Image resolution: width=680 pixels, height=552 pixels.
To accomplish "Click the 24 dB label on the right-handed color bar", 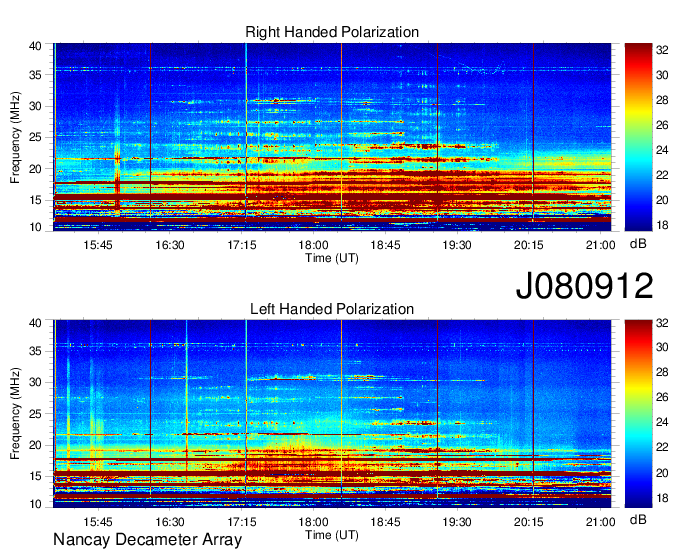I will point(662,150).
